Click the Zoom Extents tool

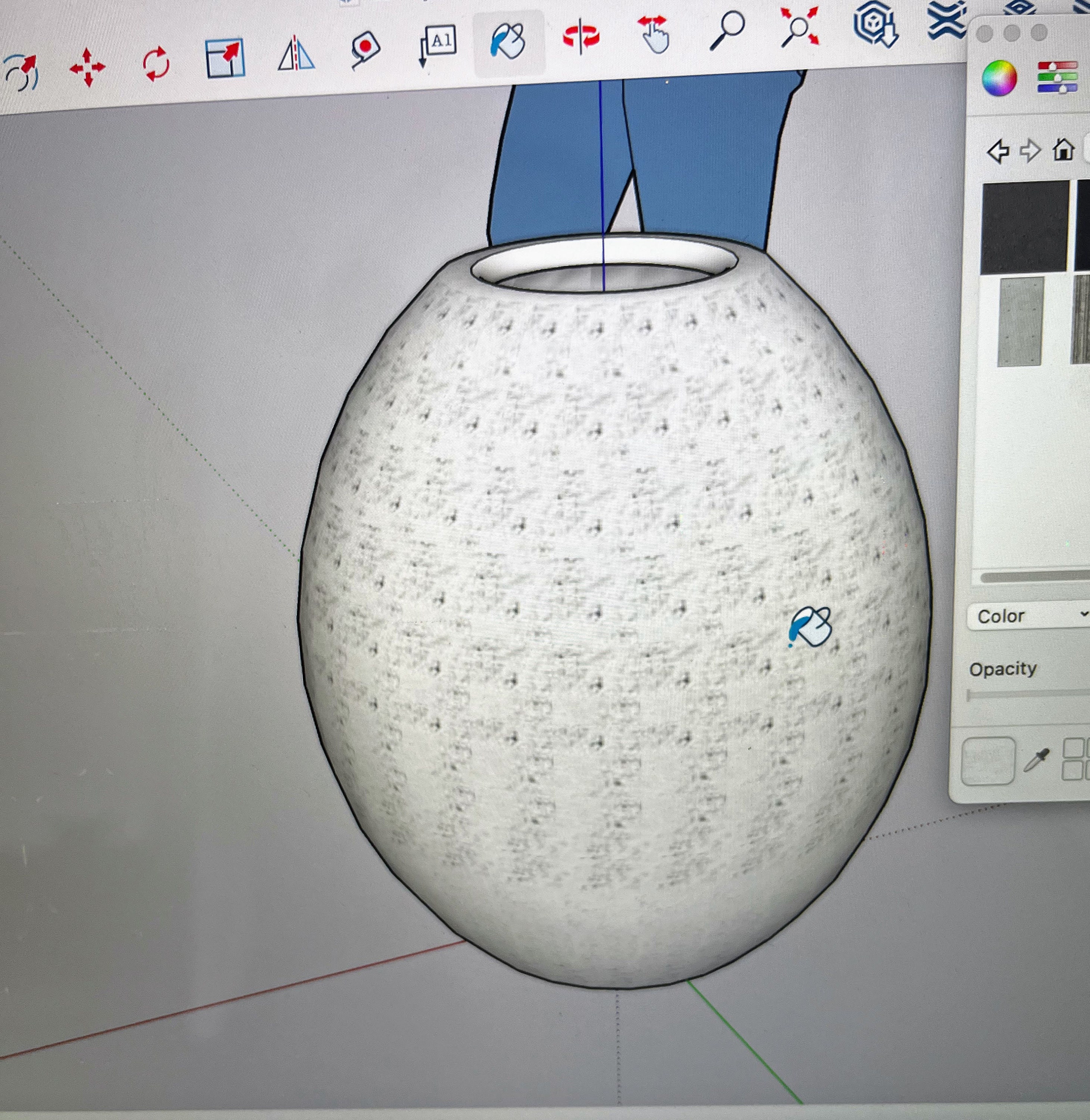click(x=800, y=27)
